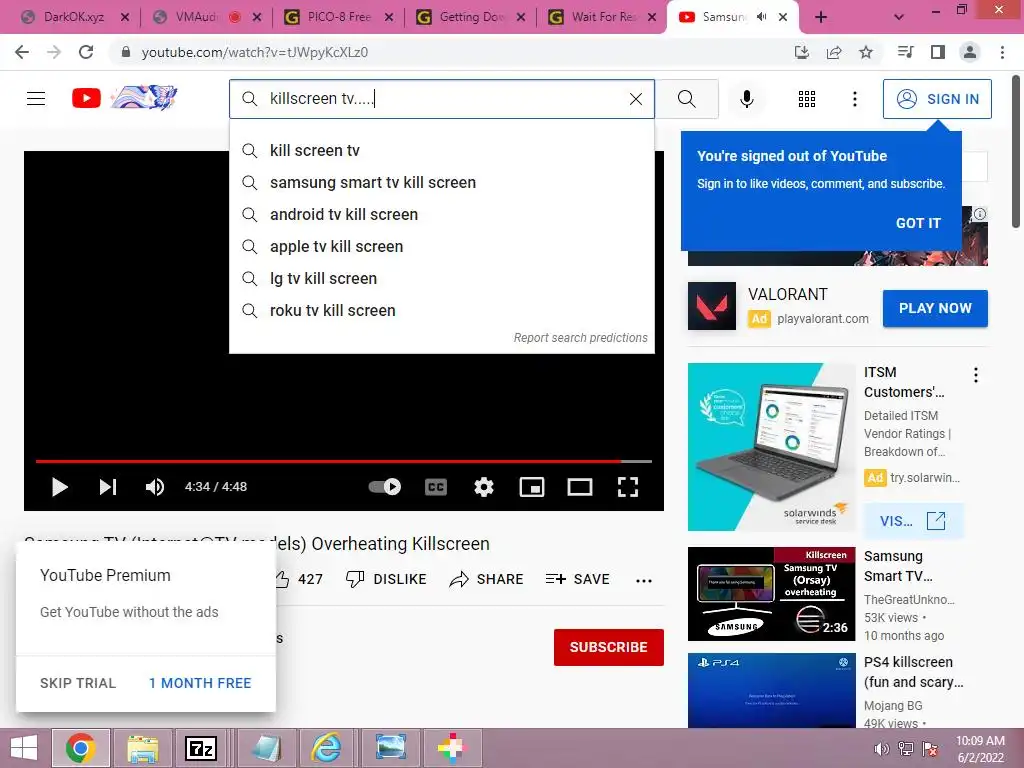Click the ITSM solarwinds ad thumbnail

click(771, 447)
